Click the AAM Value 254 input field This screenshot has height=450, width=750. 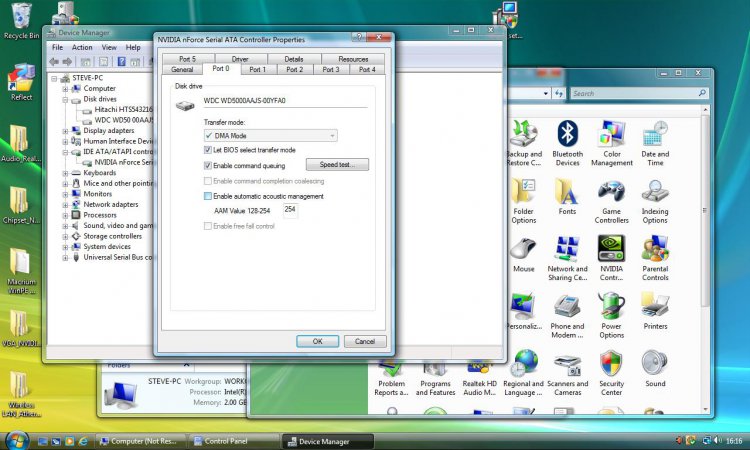click(290, 210)
